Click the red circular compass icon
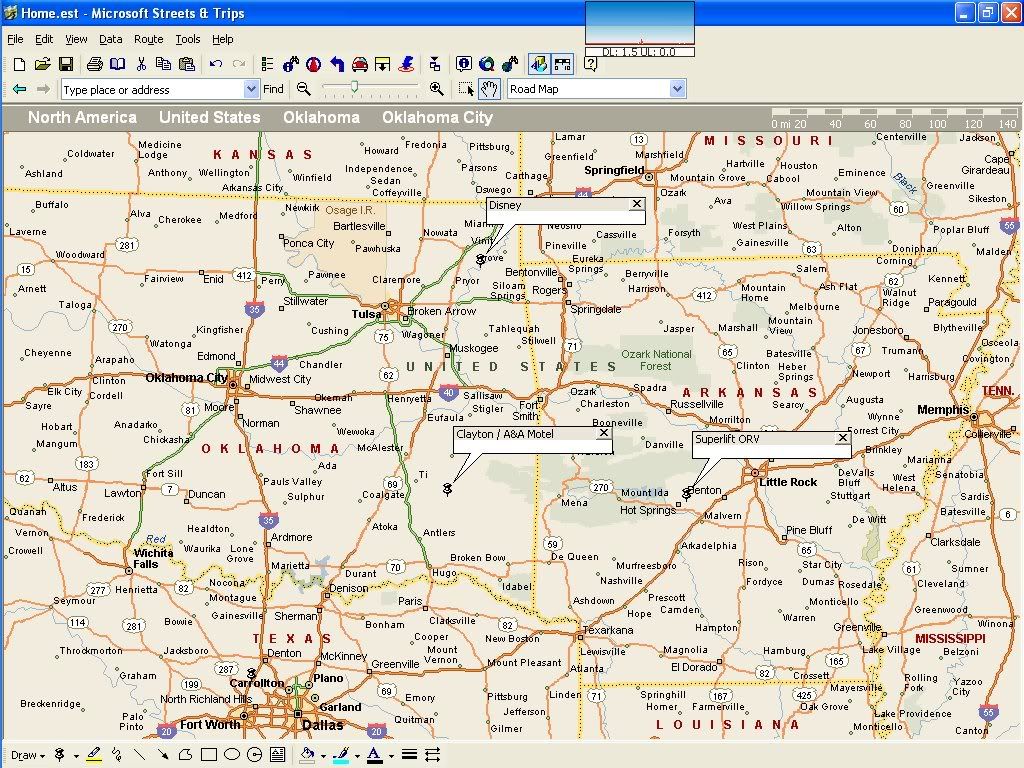1024x768 pixels. click(x=314, y=64)
